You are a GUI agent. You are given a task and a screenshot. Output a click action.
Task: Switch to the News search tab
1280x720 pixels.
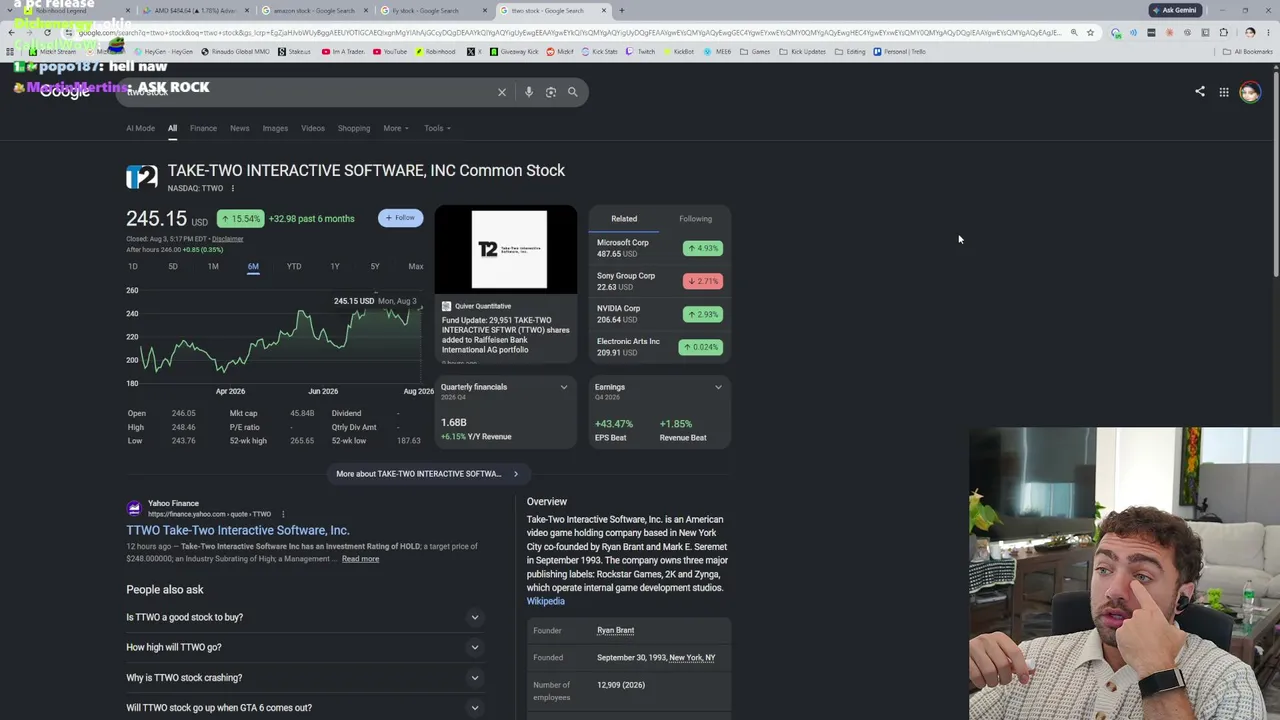point(240,128)
